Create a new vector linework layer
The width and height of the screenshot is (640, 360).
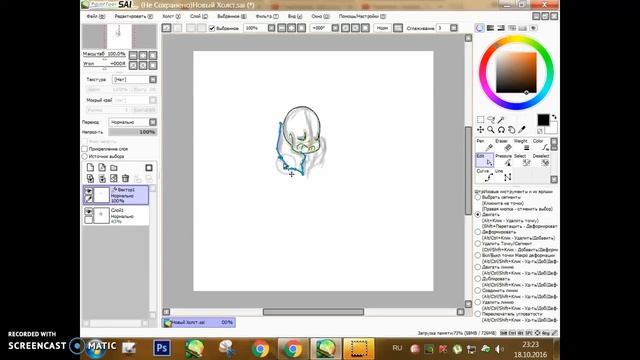102,168
